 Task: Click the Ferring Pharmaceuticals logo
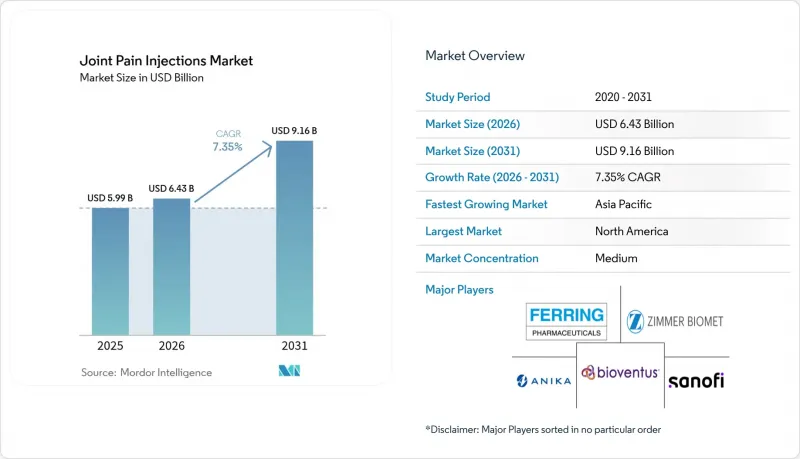566,321
